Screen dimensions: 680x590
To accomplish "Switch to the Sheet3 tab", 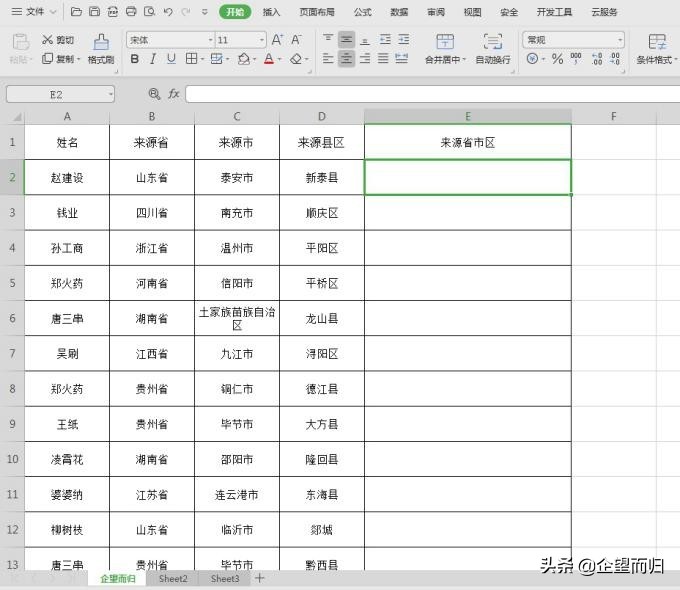I will (x=225, y=579).
